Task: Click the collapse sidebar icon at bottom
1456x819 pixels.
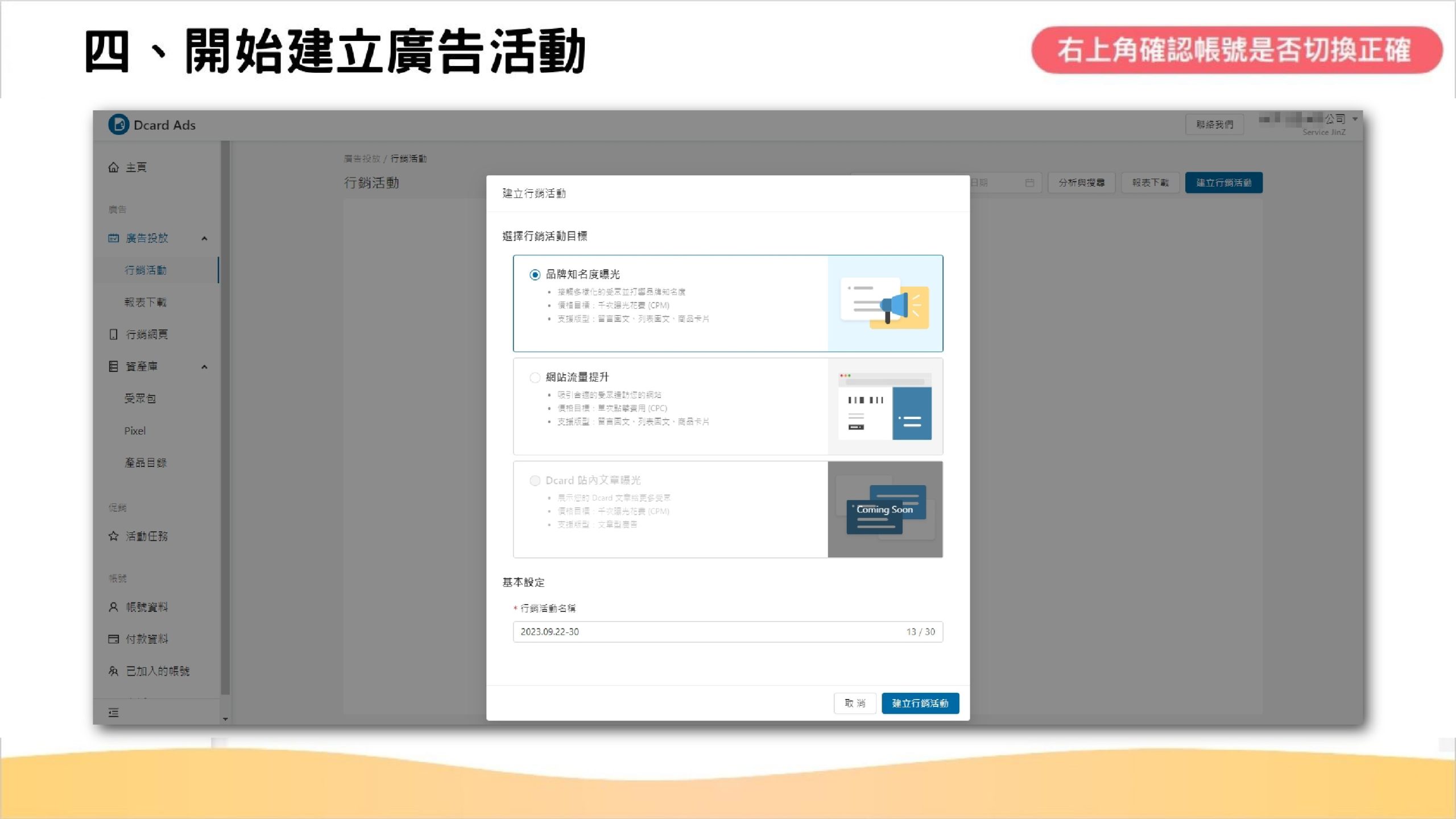Action: (x=113, y=713)
